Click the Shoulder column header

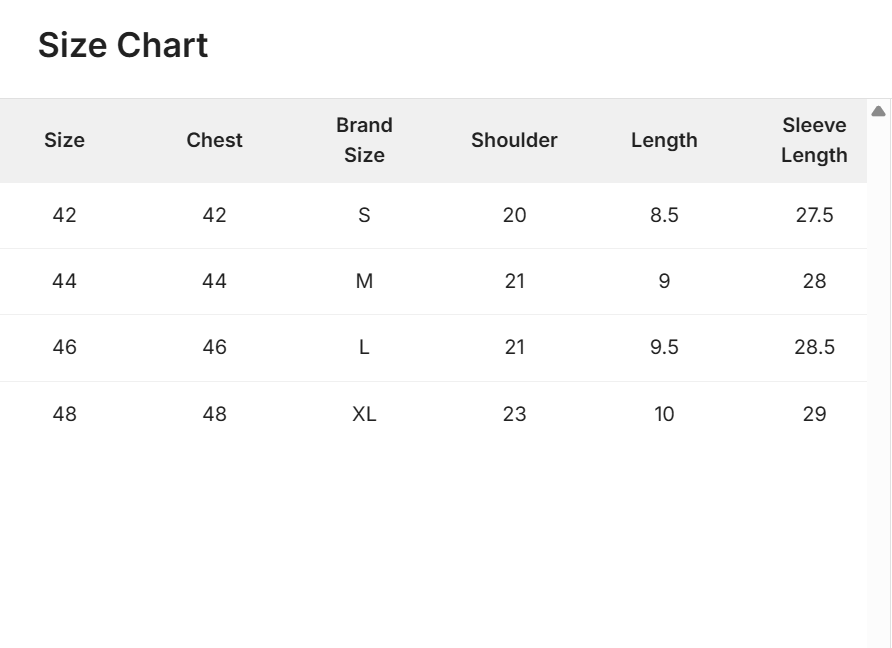[x=514, y=140]
